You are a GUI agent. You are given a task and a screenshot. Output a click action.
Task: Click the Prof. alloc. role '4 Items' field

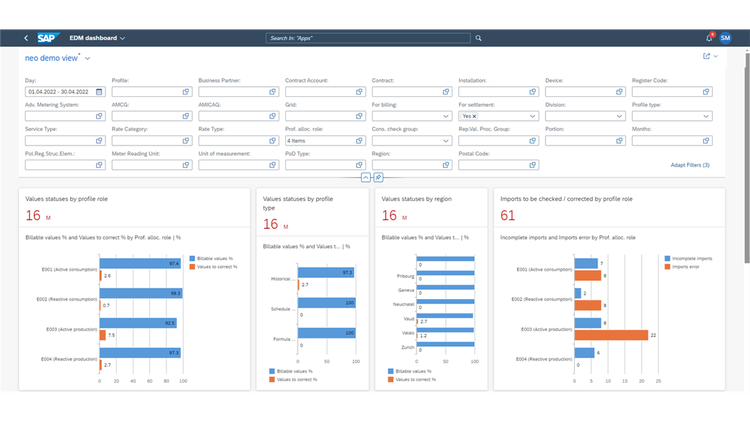pos(325,141)
